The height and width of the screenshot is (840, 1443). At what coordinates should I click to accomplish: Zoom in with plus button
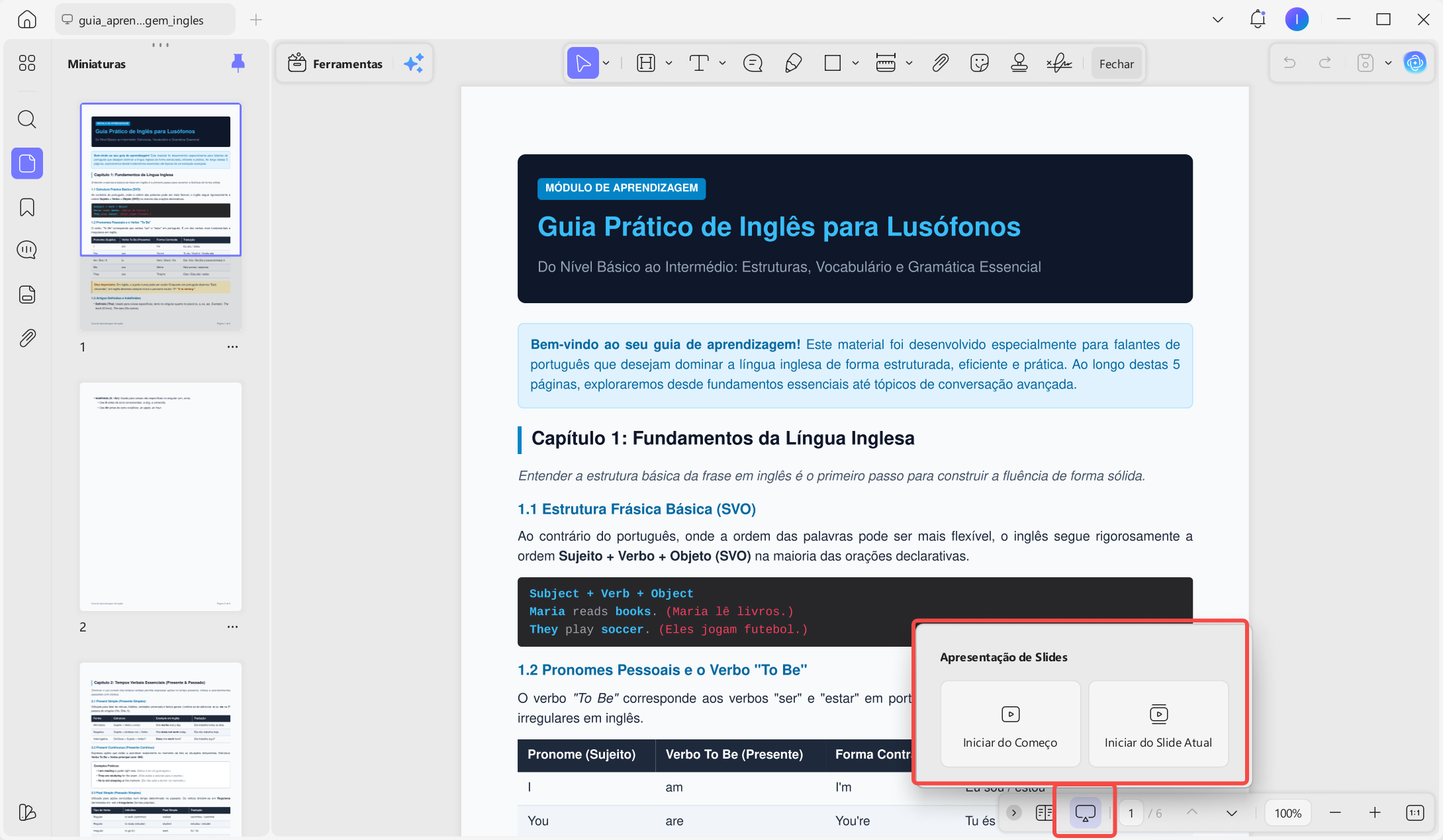tap(1375, 813)
